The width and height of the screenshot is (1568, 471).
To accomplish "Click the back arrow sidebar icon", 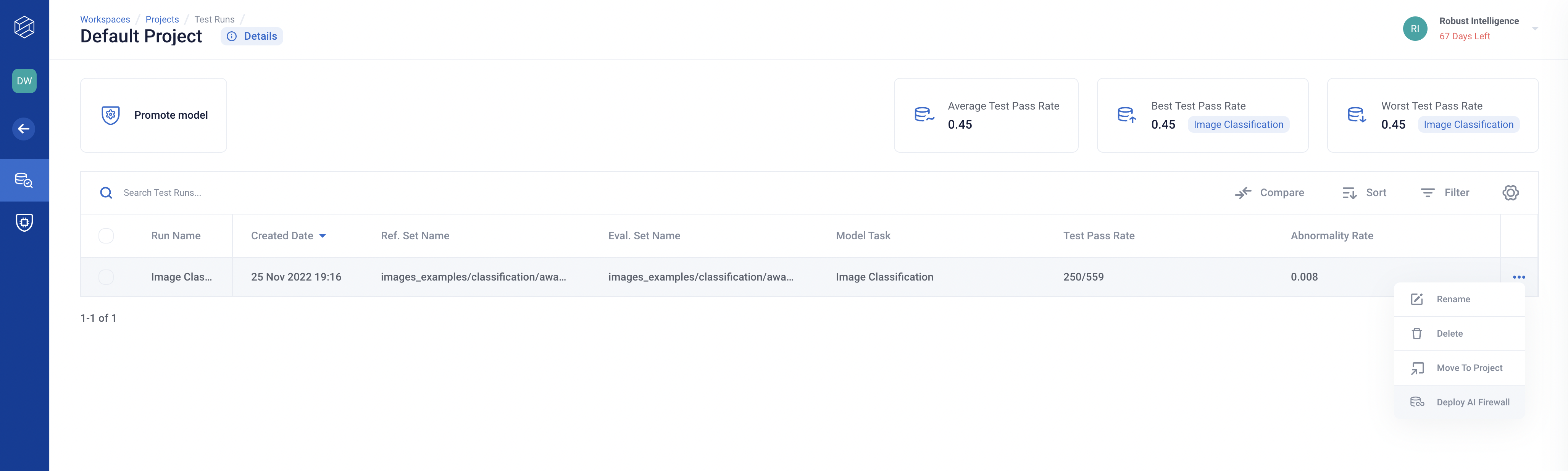I will [24, 128].
